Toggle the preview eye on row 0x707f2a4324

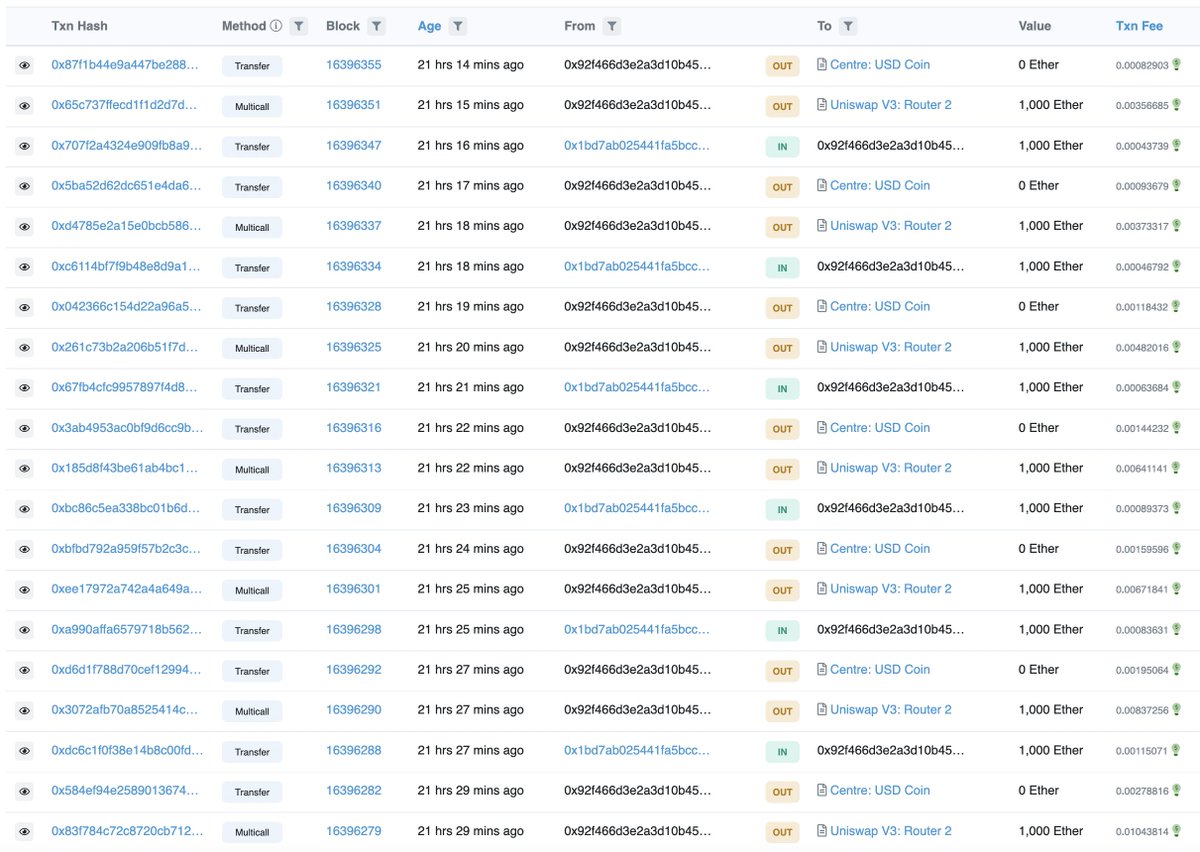tap(24, 146)
